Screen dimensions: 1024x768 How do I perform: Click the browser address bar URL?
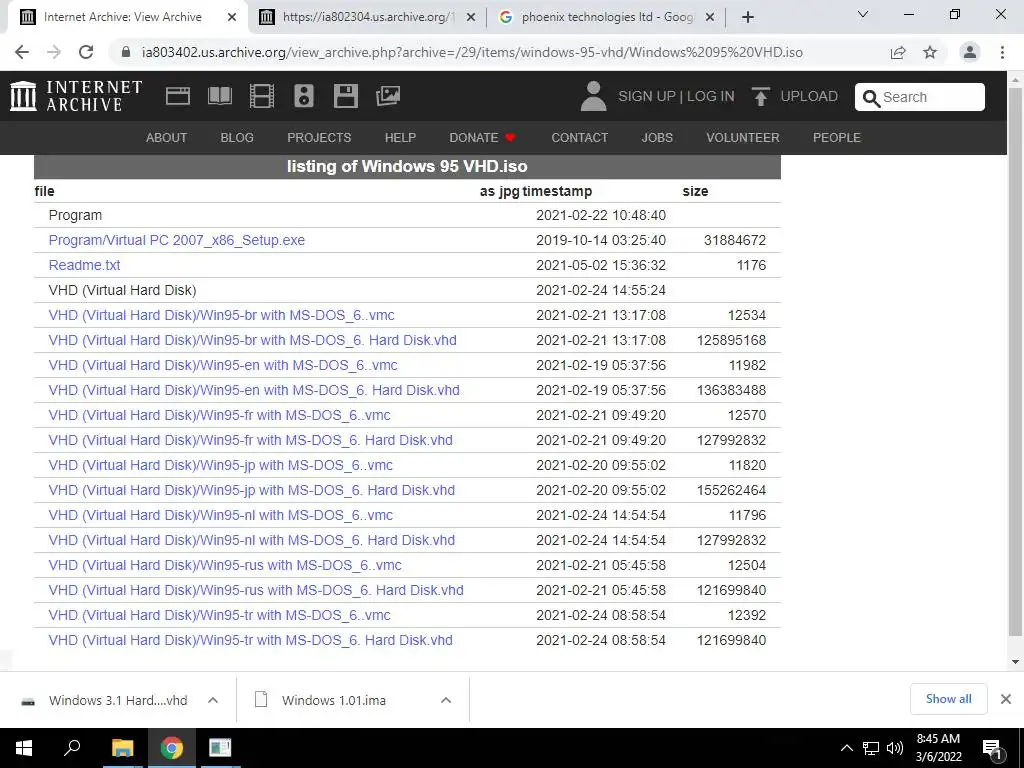point(472,52)
